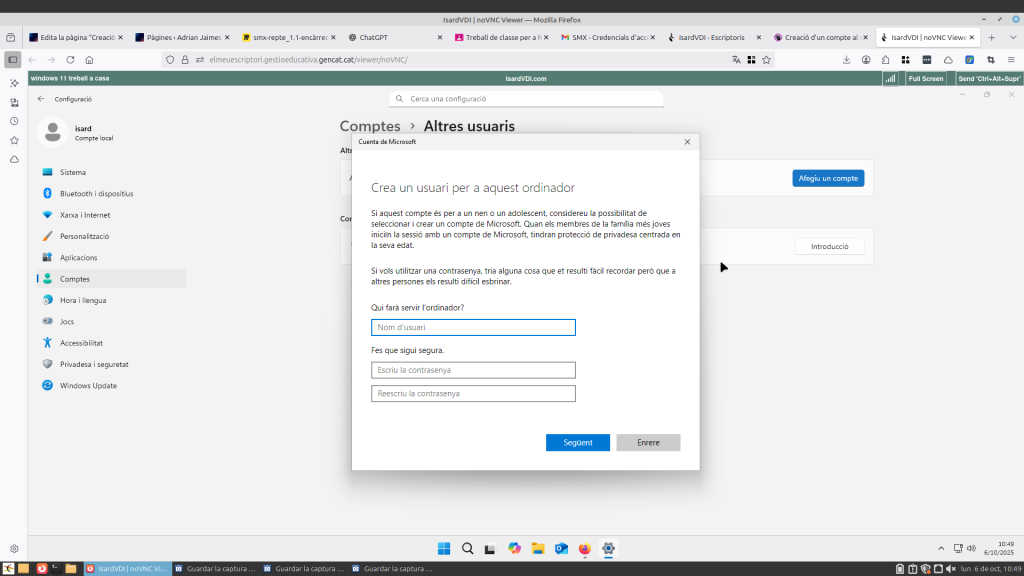Click the Enrere button in dialog
The width and height of the screenshot is (1024, 576).
pyautogui.click(x=648, y=442)
